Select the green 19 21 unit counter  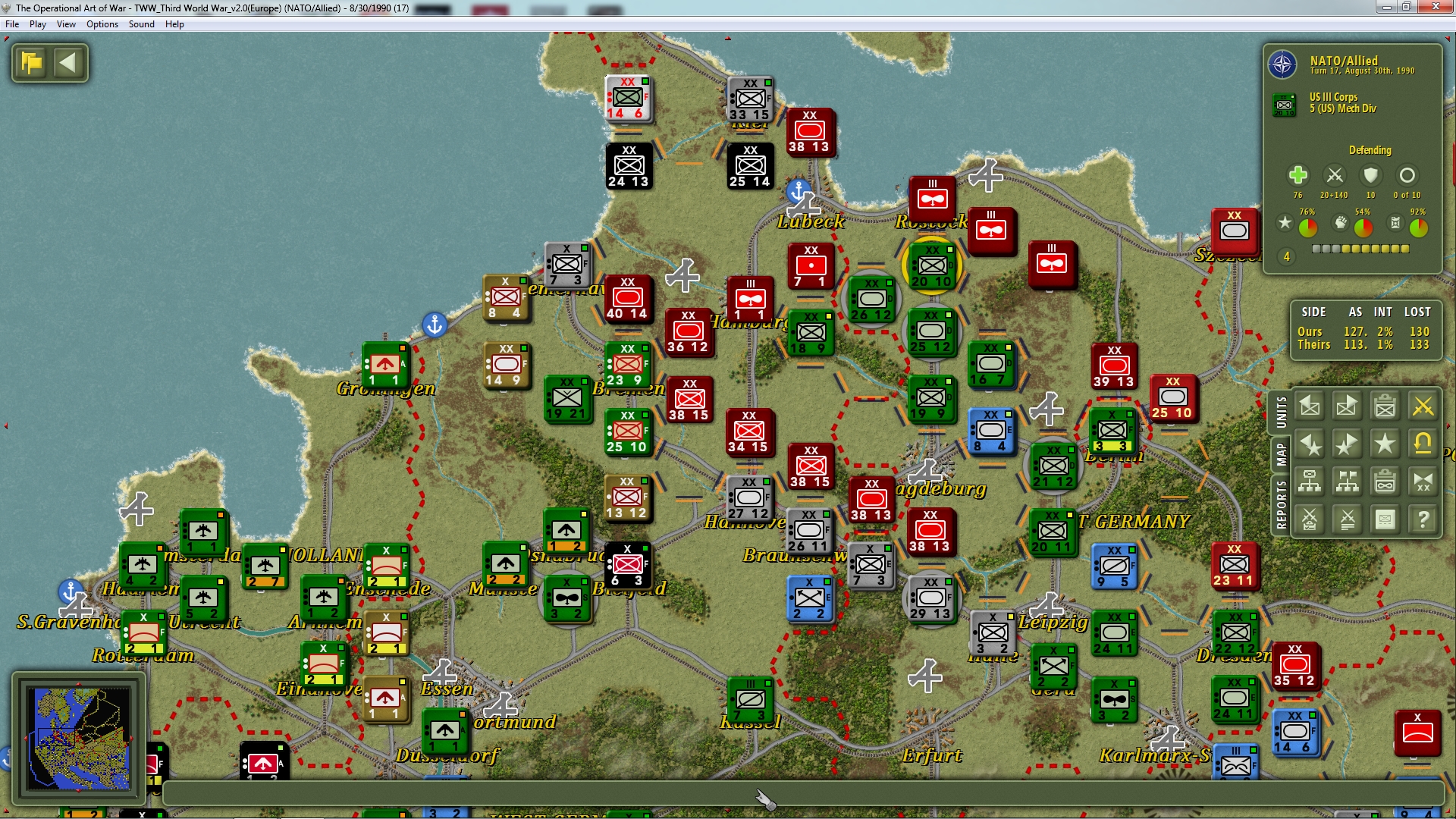tap(567, 398)
